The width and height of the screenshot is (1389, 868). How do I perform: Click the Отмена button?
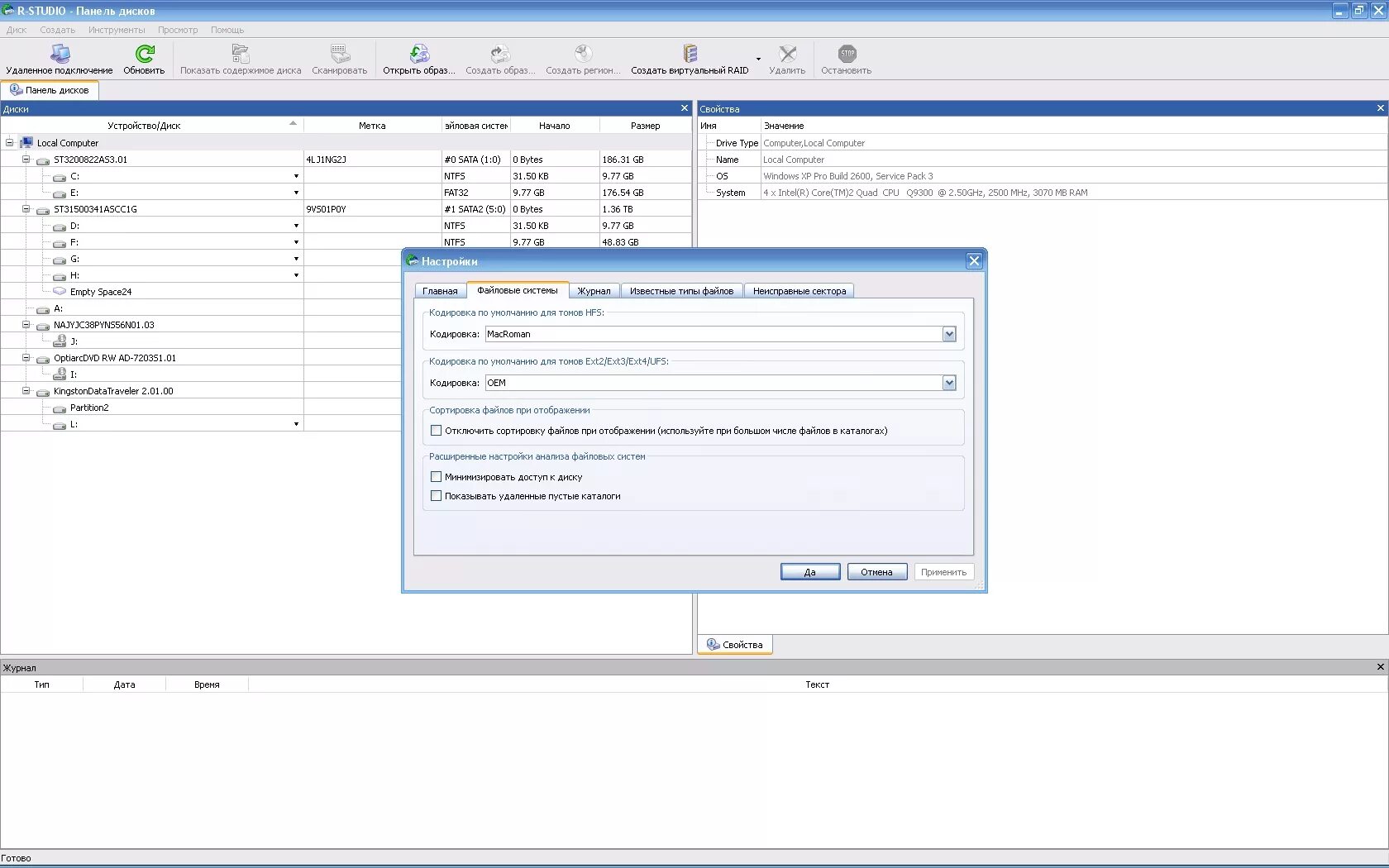(x=877, y=572)
